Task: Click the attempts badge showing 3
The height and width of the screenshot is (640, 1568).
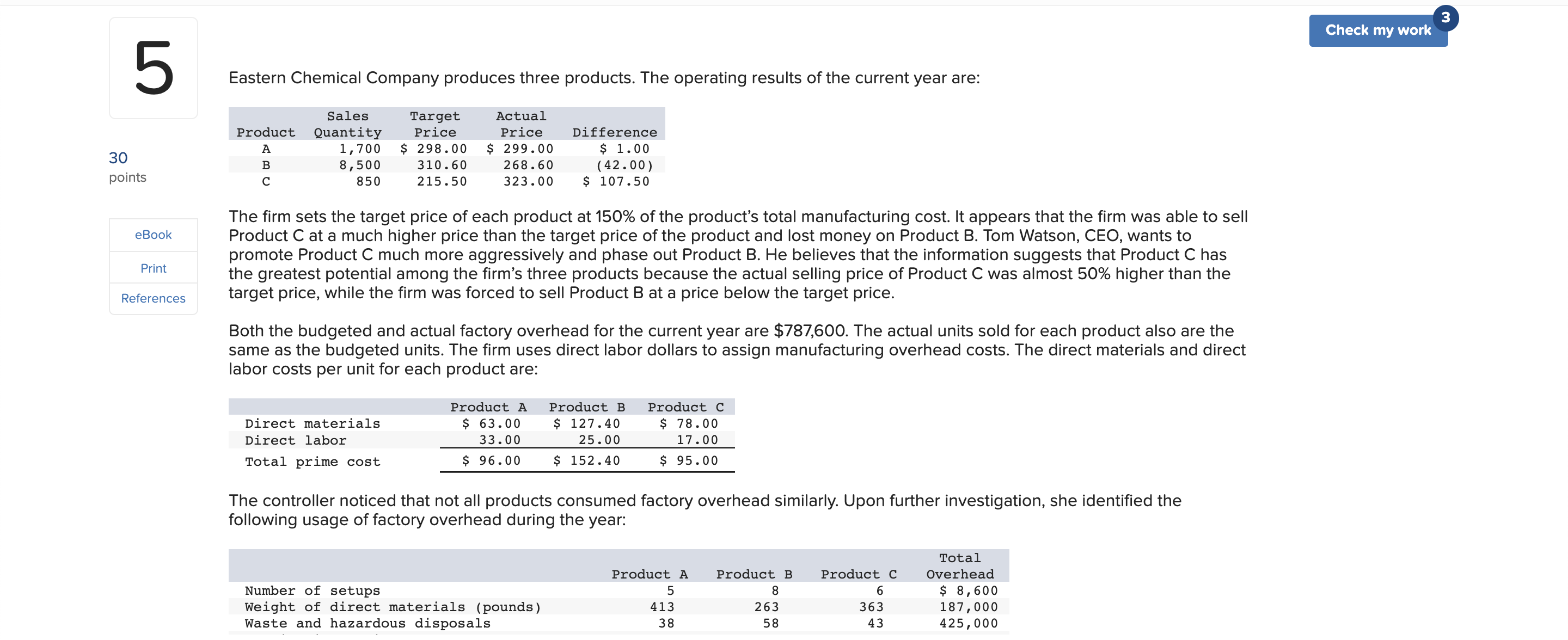Action: [1445, 17]
